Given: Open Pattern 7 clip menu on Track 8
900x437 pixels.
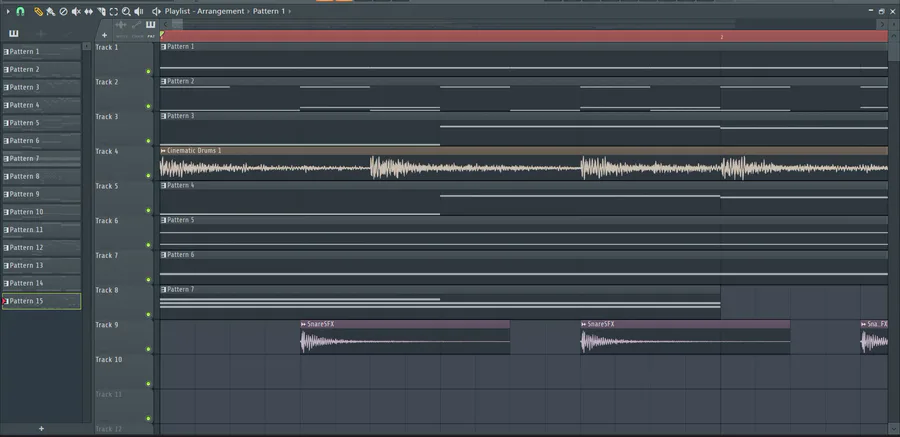Looking at the screenshot, I should pos(164,289).
